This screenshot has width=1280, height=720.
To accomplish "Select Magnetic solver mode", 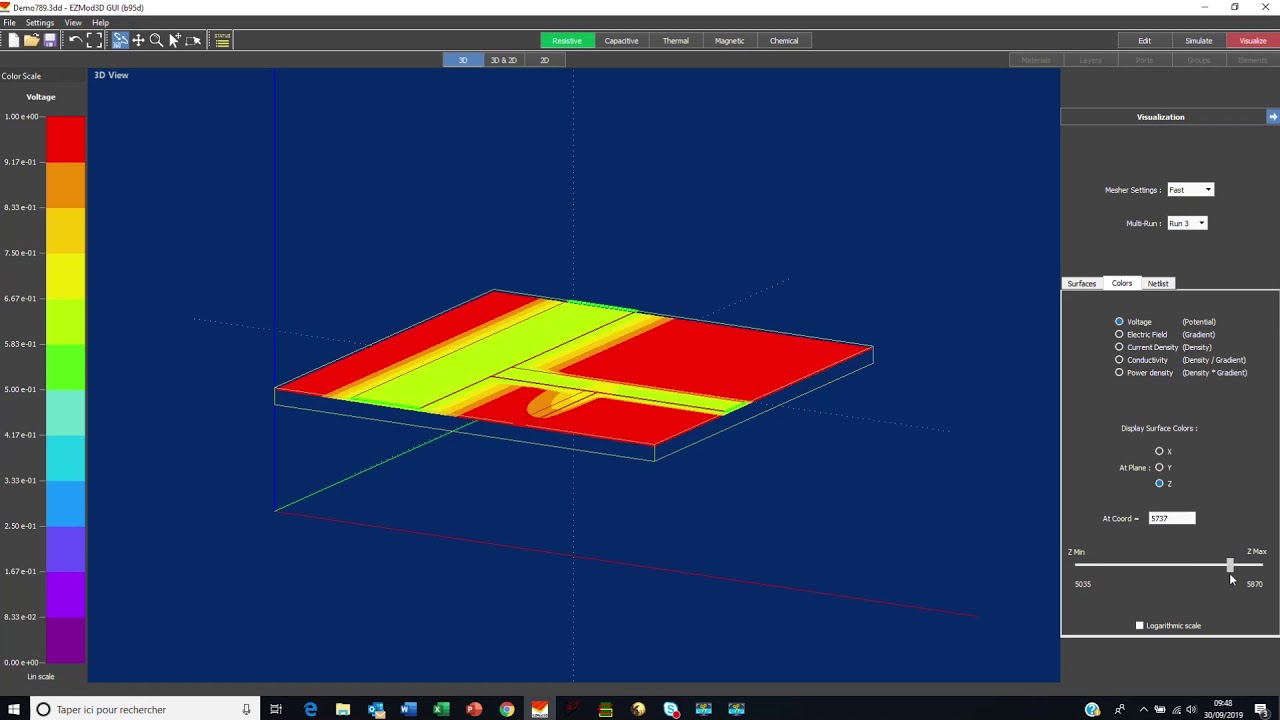I will 729,41.
